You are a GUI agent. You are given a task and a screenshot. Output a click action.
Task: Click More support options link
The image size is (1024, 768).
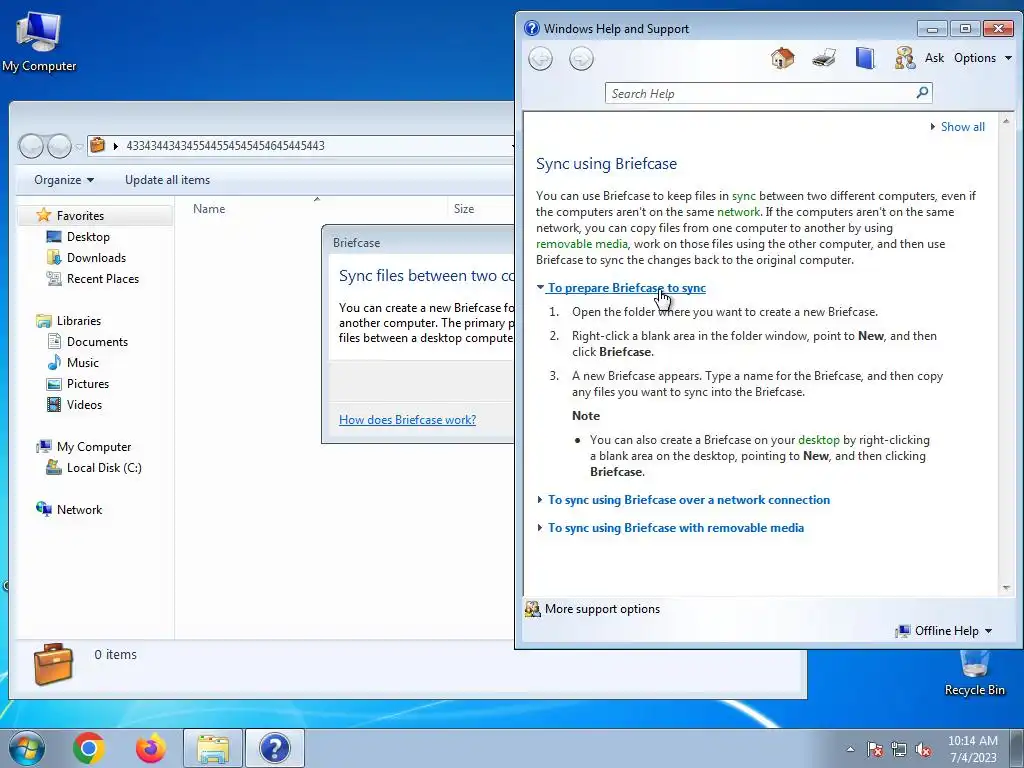(x=602, y=609)
